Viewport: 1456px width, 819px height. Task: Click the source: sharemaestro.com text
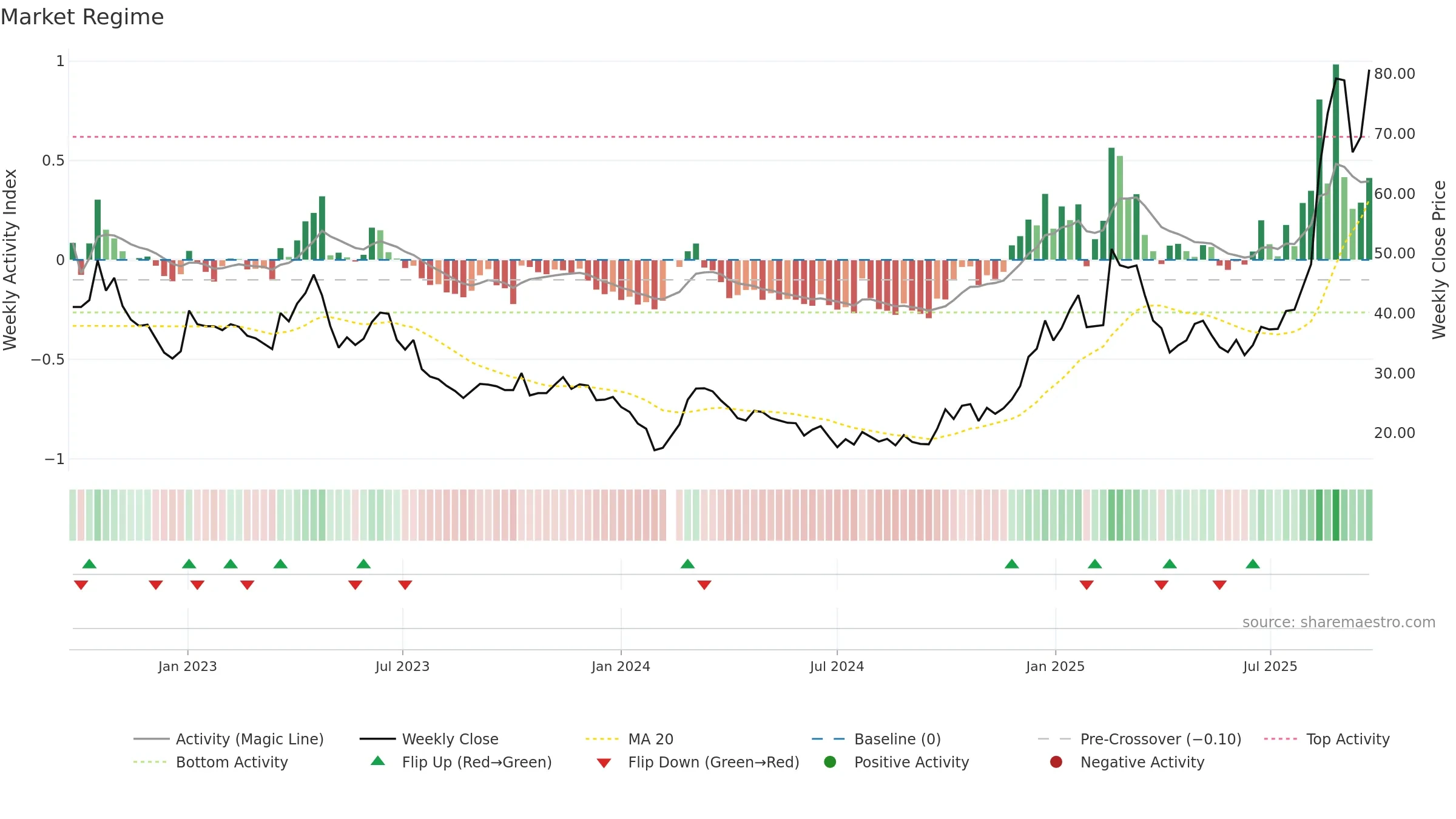pos(1339,622)
